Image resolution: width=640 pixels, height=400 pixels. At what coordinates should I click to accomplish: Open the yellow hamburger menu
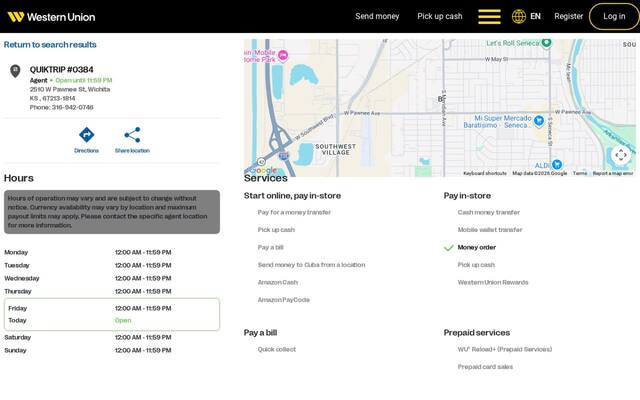pyautogui.click(x=489, y=17)
